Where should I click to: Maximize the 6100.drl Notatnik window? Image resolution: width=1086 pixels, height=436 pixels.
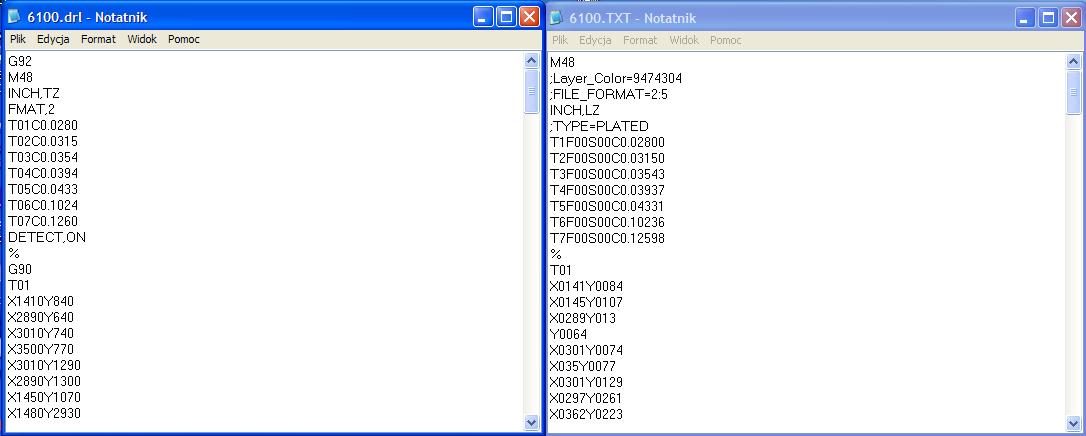(506, 17)
